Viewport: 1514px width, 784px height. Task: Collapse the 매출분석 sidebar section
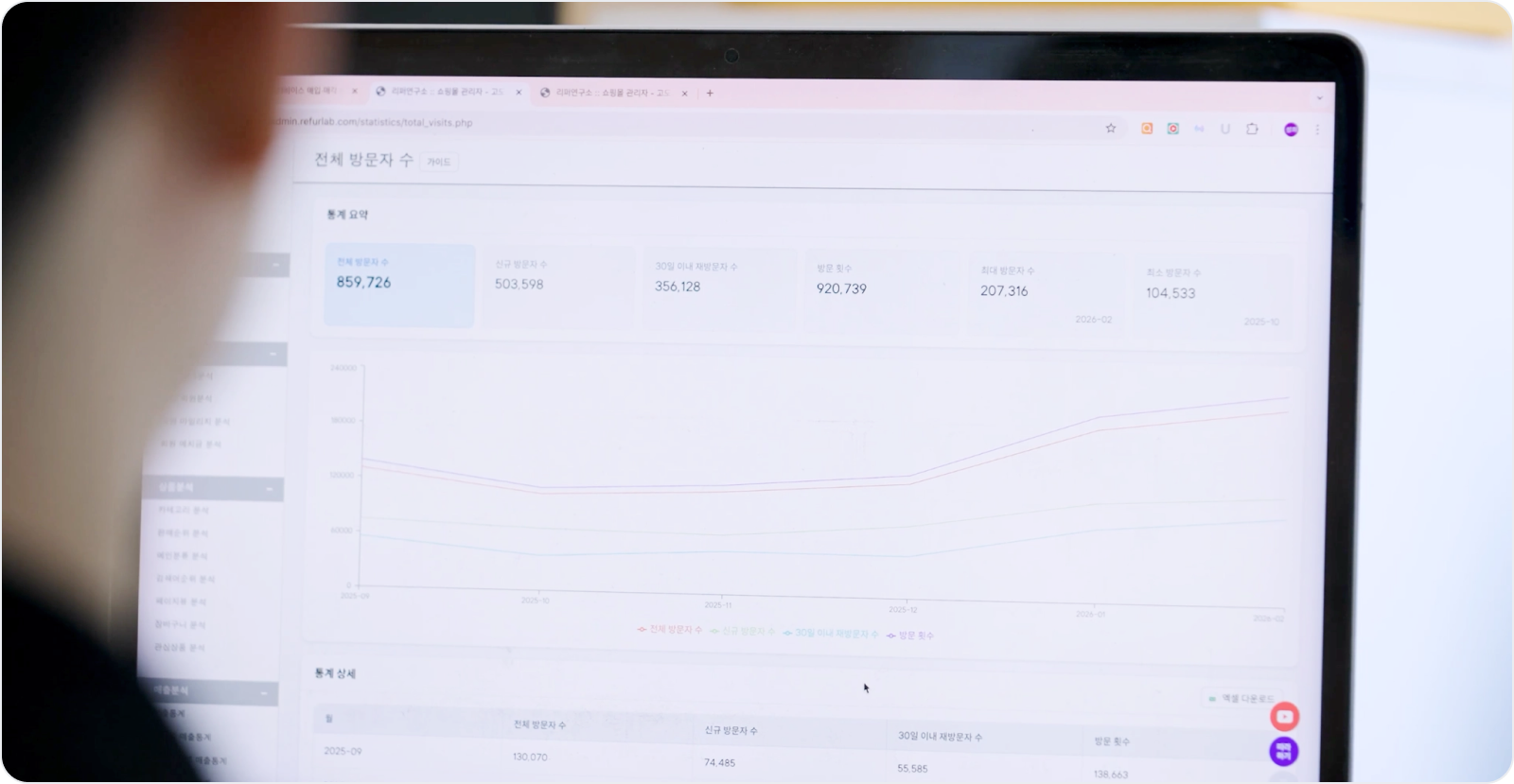tap(266, 694)
